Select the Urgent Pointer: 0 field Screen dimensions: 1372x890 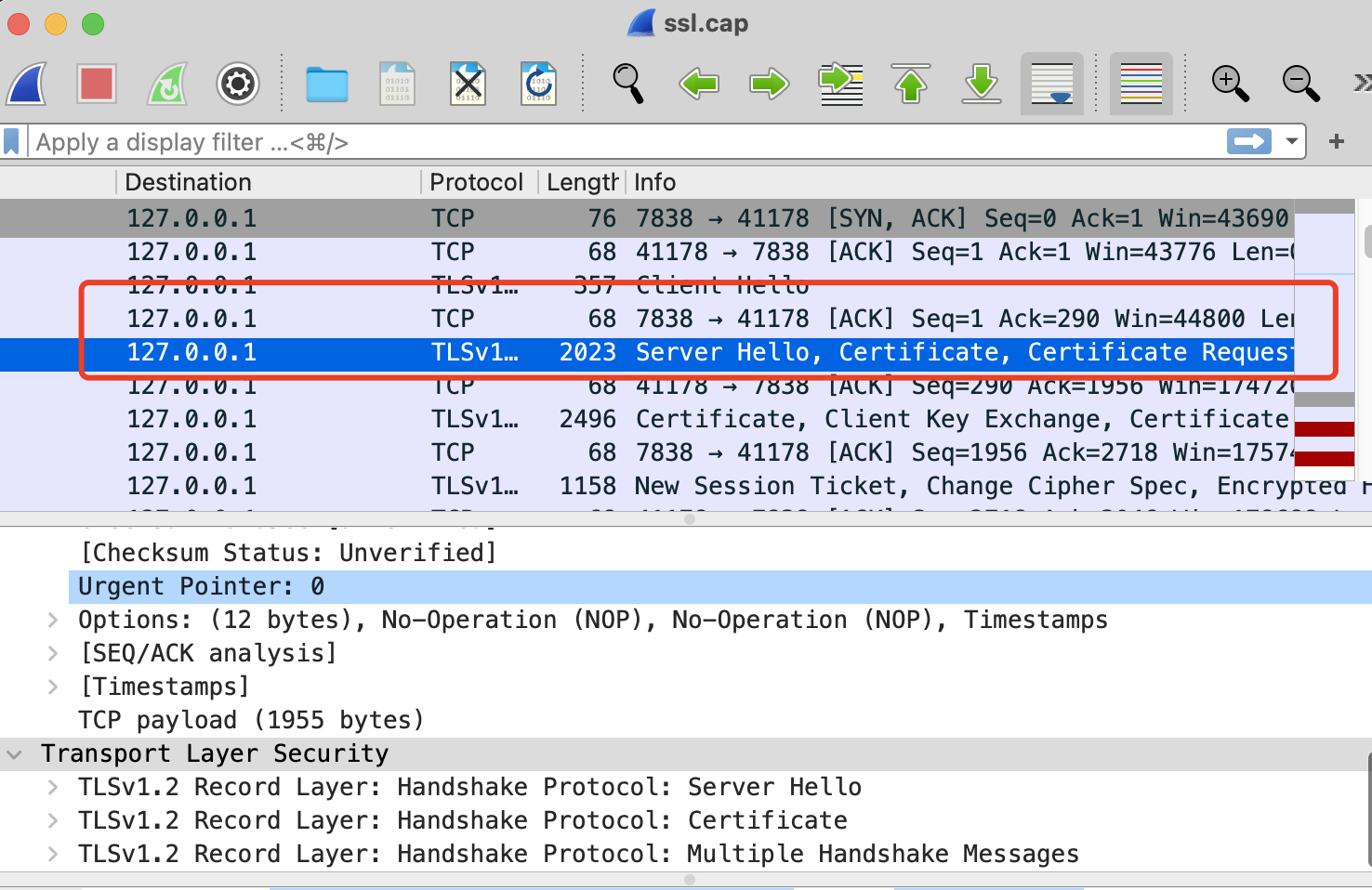pyautogui.click(x=720, y=586)
